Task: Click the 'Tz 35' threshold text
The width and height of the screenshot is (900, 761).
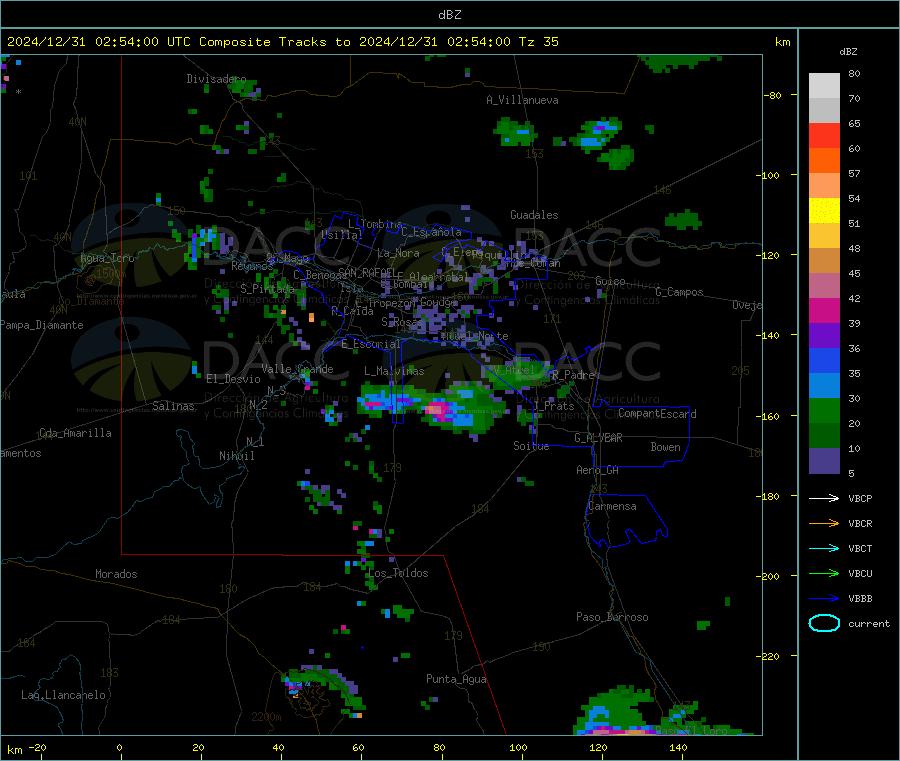Action: [x=538, y=42]
